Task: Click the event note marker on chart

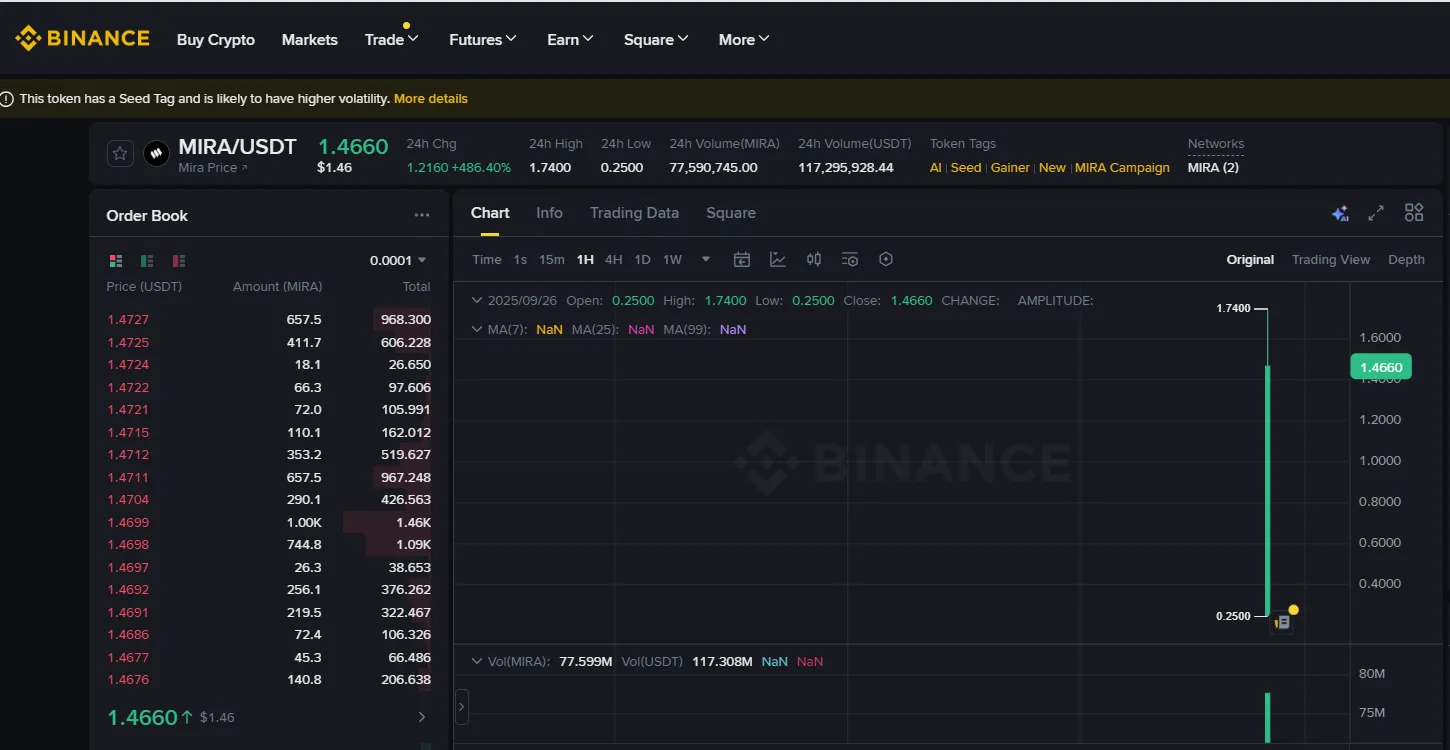Action: 1283,622
